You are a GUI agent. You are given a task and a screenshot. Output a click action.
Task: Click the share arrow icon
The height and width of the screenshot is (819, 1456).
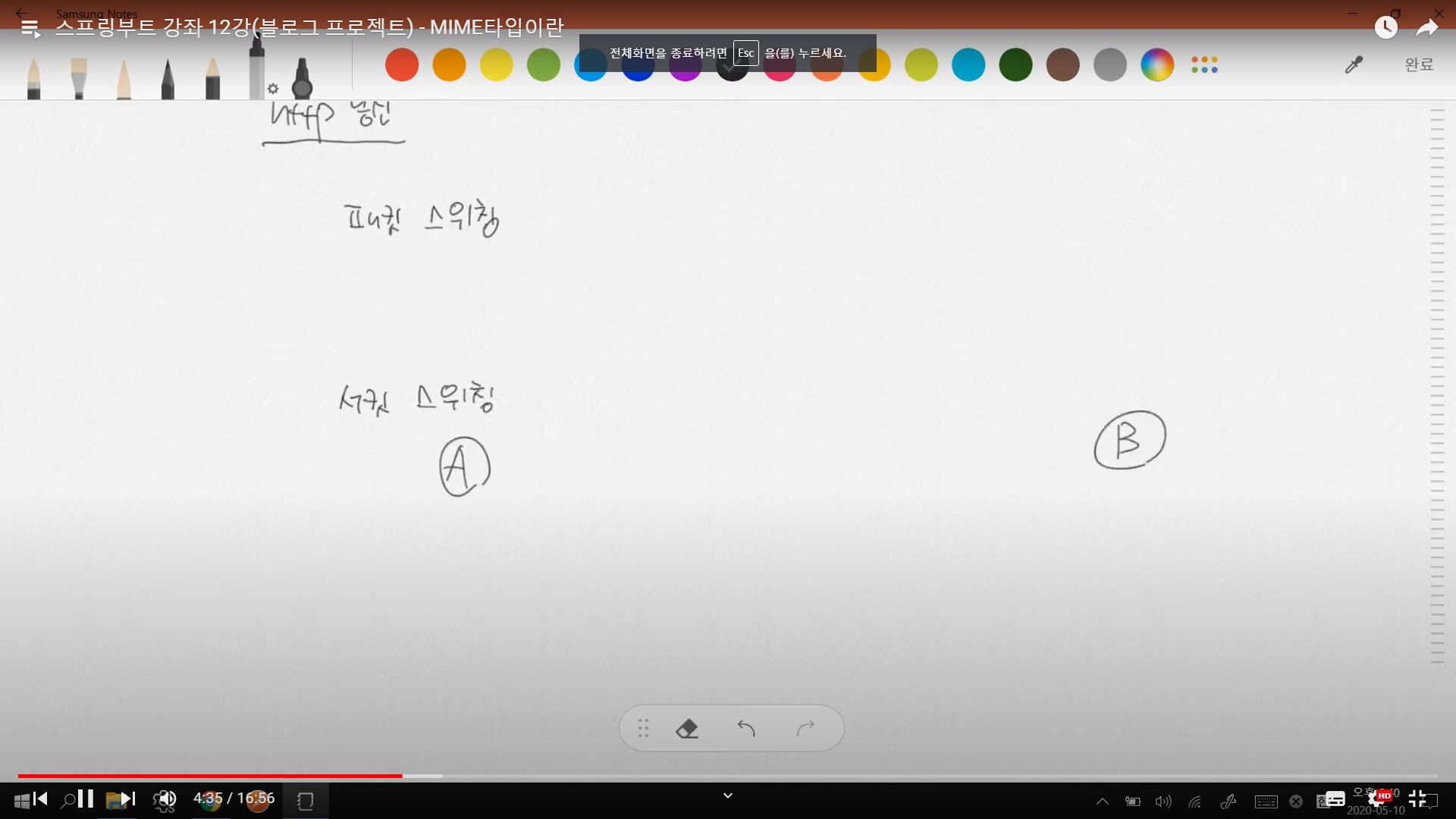point(1426,29)
